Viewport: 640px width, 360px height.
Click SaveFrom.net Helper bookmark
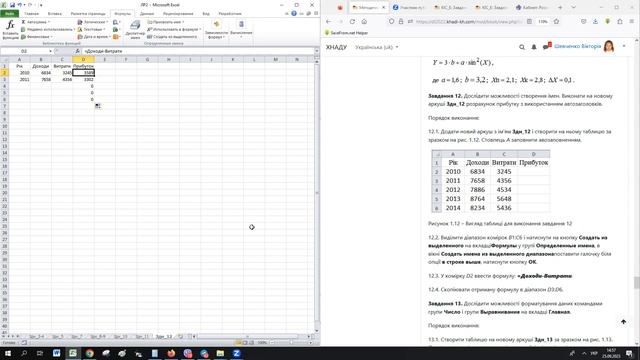click(x=347, y=33)
